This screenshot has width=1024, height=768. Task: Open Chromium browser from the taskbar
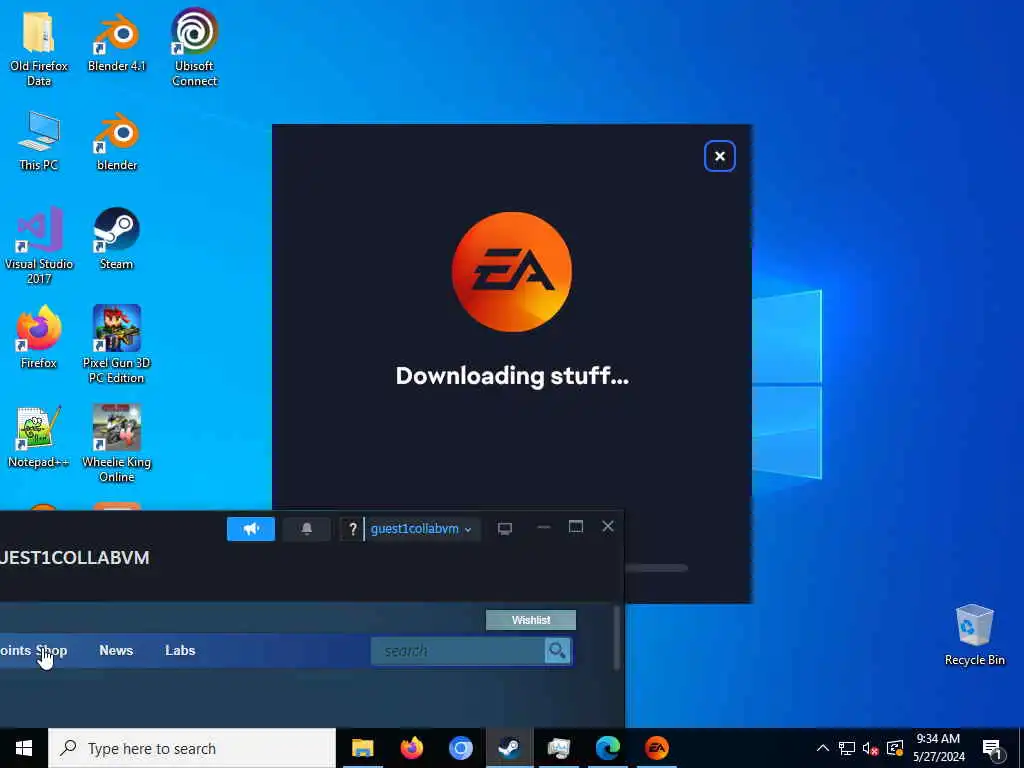(x=460, y=748)
